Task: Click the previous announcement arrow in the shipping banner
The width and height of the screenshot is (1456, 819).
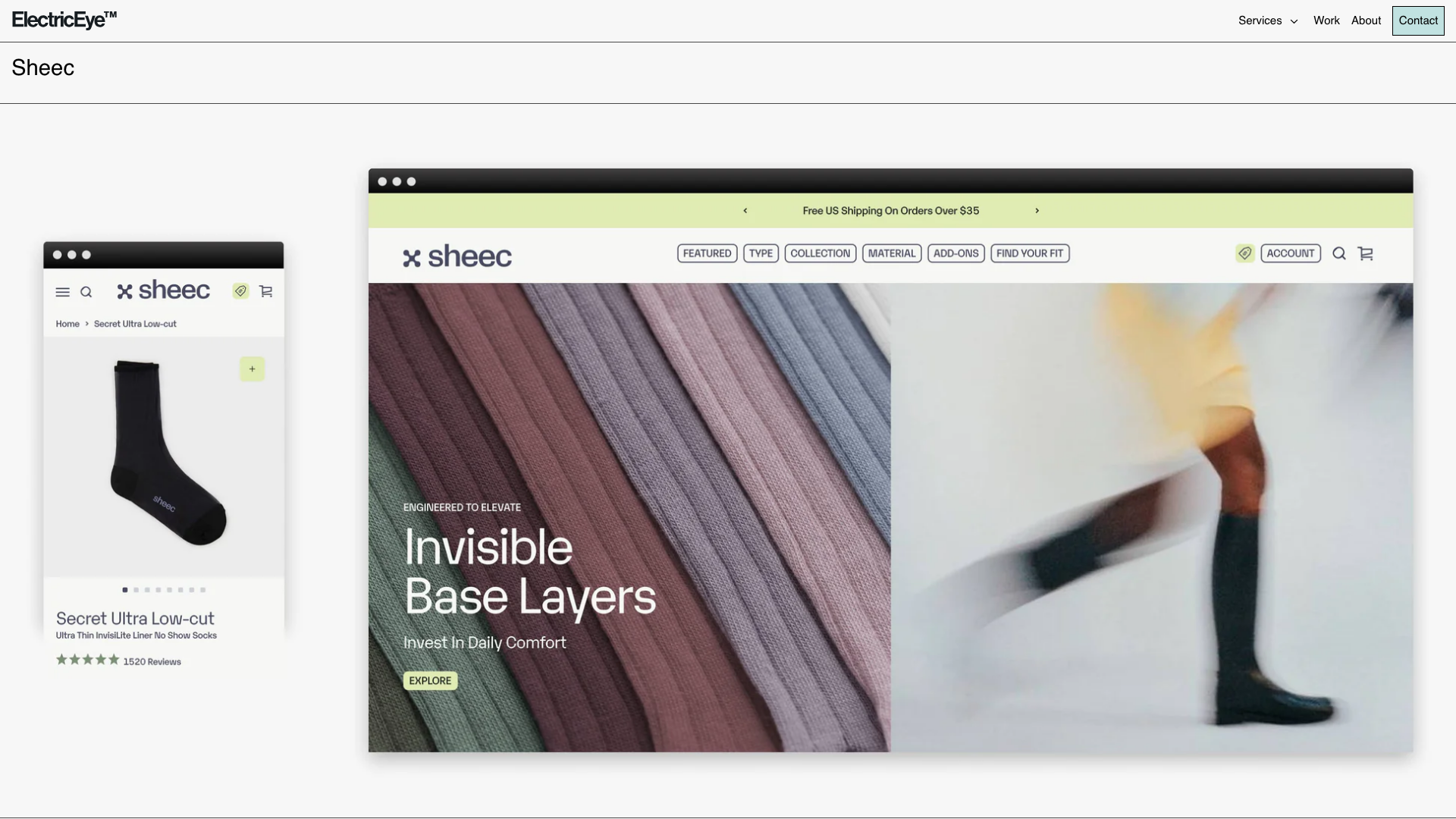Action: coord(745,211)
